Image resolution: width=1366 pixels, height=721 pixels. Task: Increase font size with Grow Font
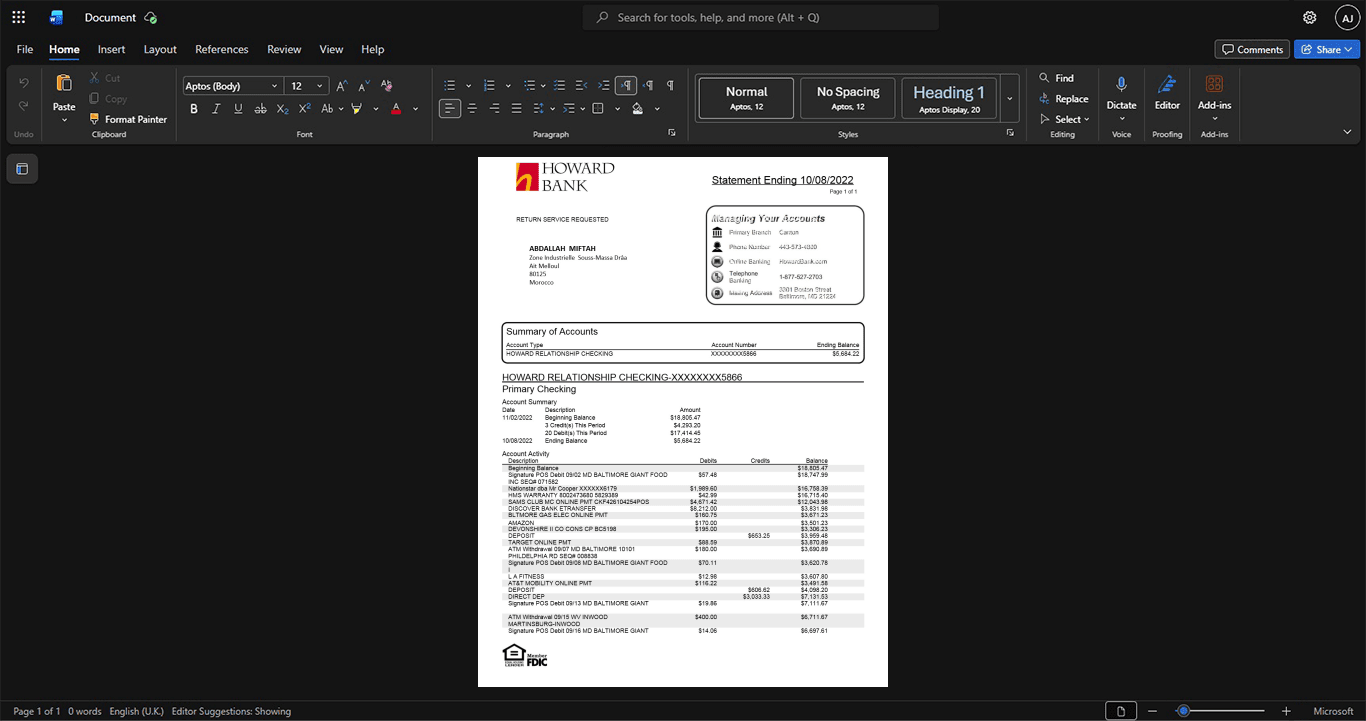342,86
